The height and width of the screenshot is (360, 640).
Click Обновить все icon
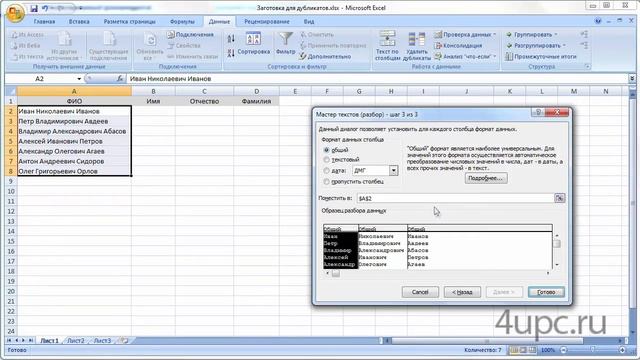(x=150, y=46)
